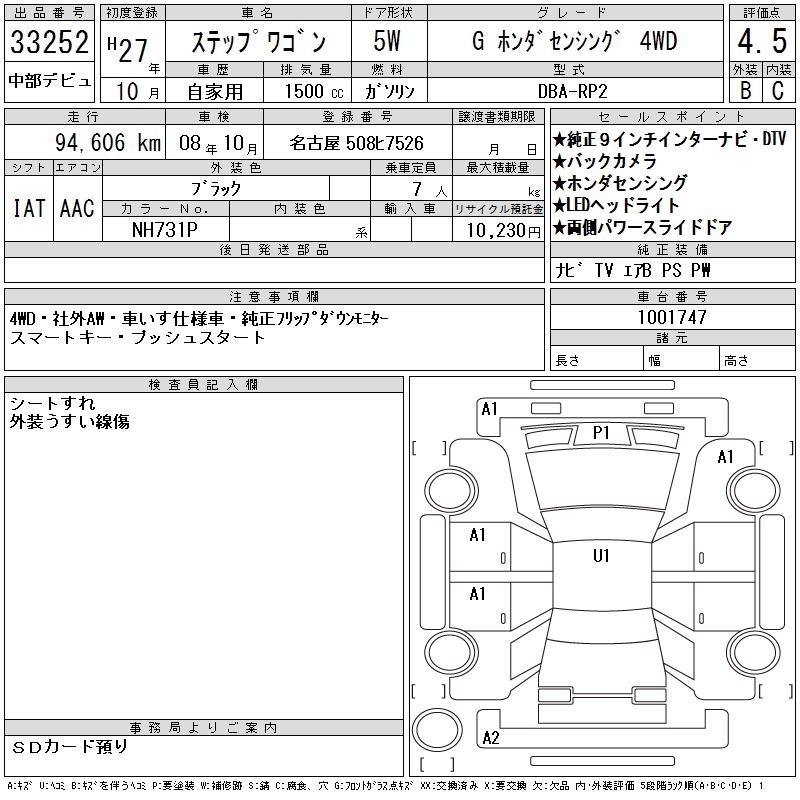Select the 長さ dimension field
Screen dimensions: 800x800
click(x=597, y=360)
